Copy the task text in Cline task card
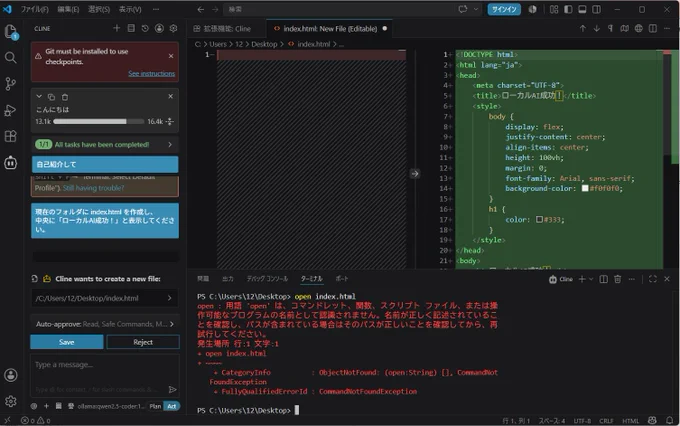680x426 pixels. [51, 97]
